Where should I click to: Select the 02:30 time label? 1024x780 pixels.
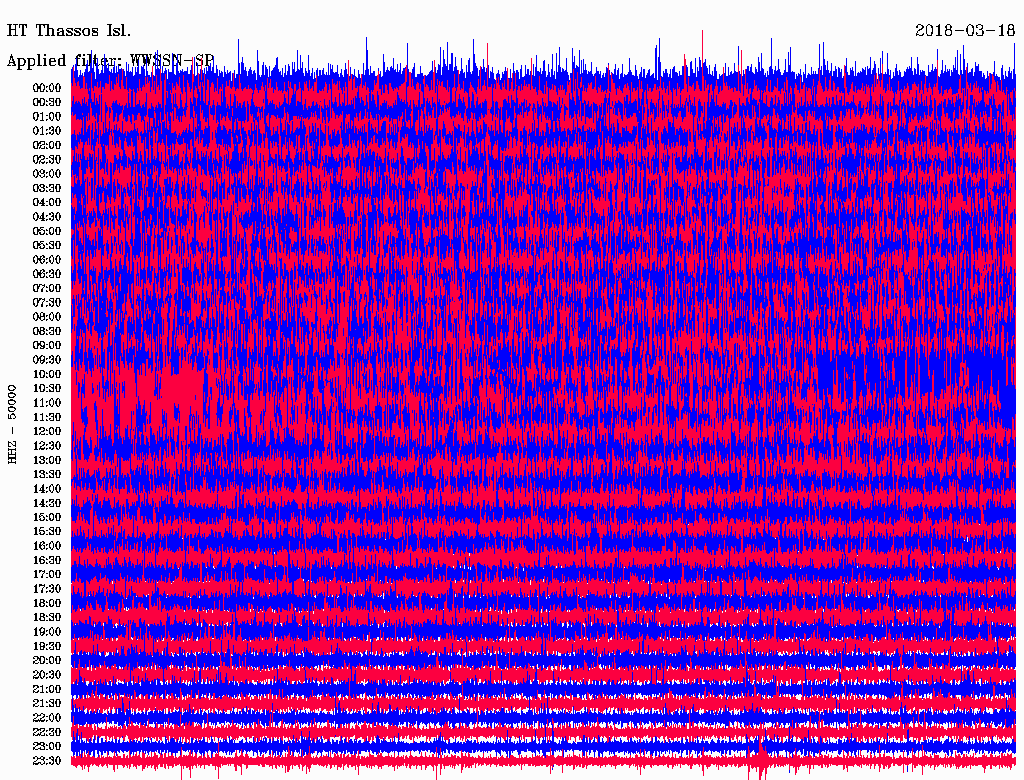tap(47, 159)
